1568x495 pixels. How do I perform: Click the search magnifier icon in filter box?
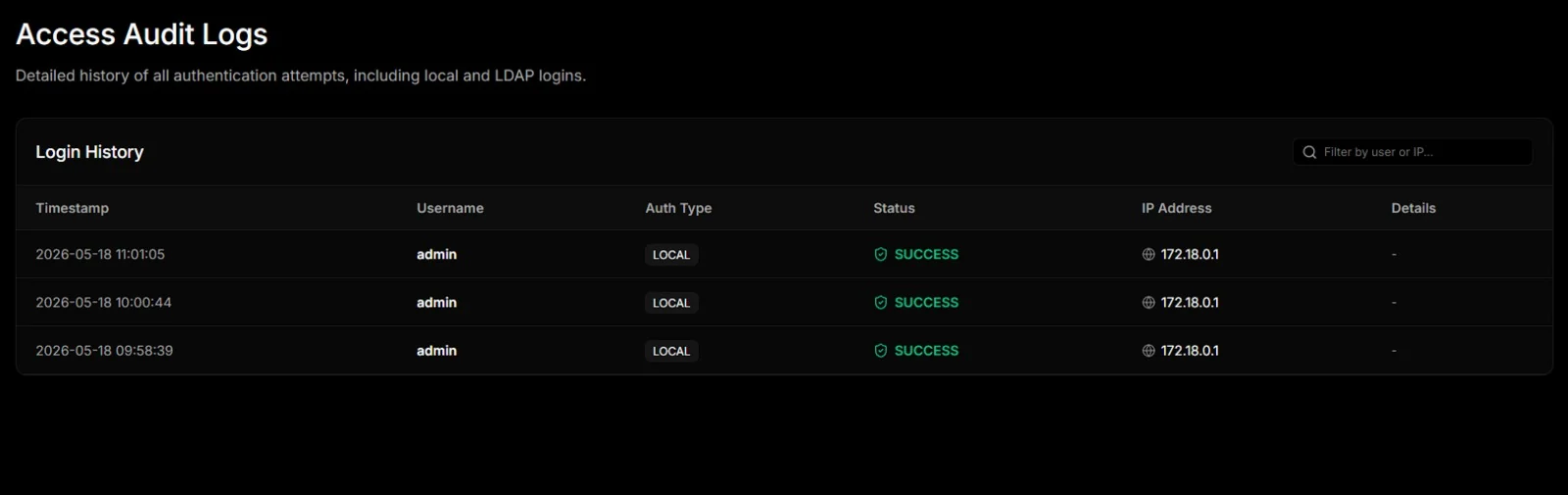(1309, 152)
